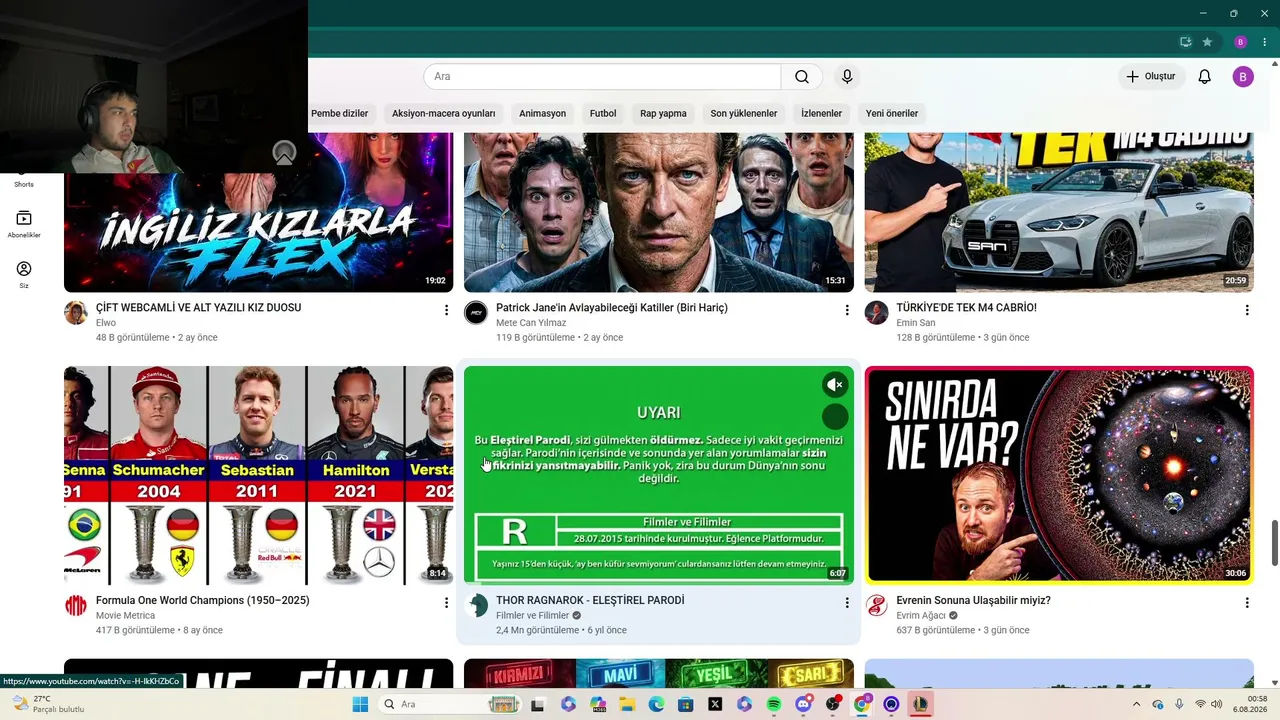Open Spotify from taskbar
Screen dimensions: 1280x720
tap(774, 704)
